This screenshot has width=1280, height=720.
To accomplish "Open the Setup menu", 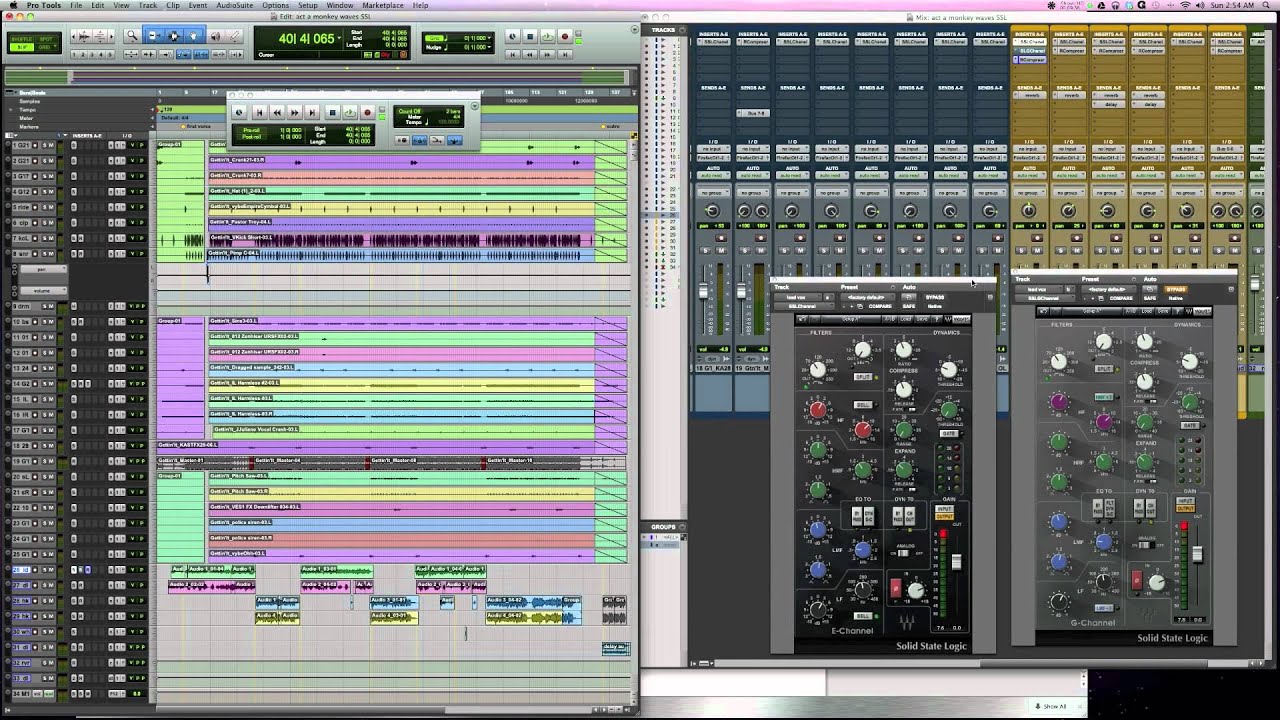I will pos(308,5).
